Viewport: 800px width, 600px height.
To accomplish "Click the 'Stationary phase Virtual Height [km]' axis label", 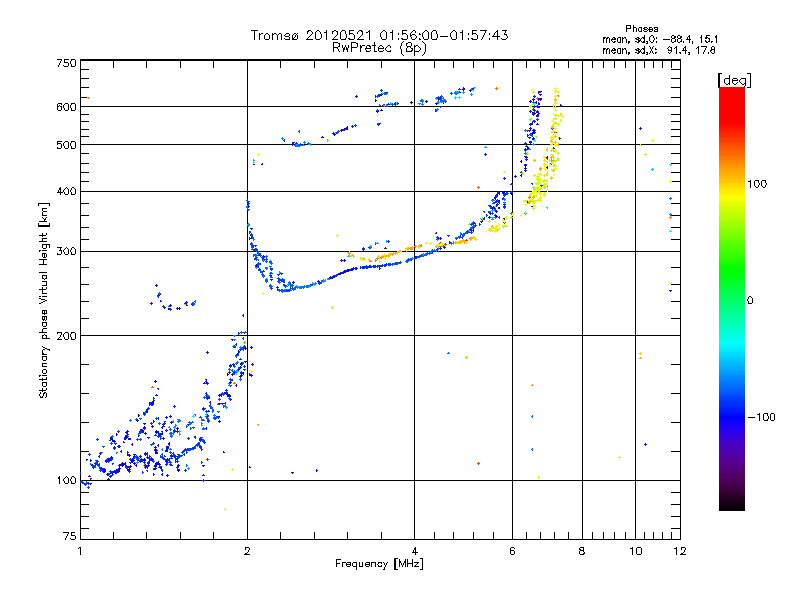I will (x=44, y=301).
